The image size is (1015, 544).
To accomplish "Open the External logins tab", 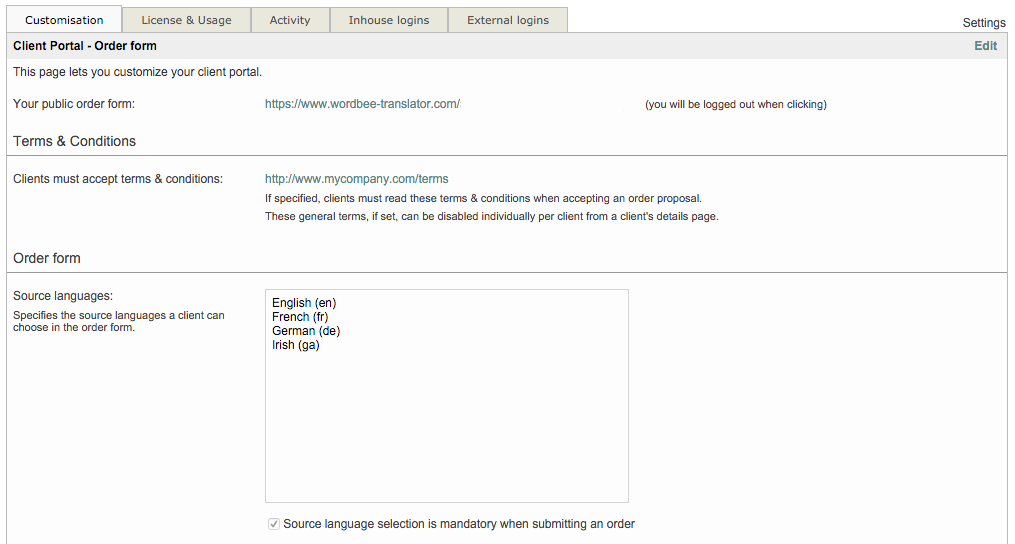I will [x=508, y=20].
